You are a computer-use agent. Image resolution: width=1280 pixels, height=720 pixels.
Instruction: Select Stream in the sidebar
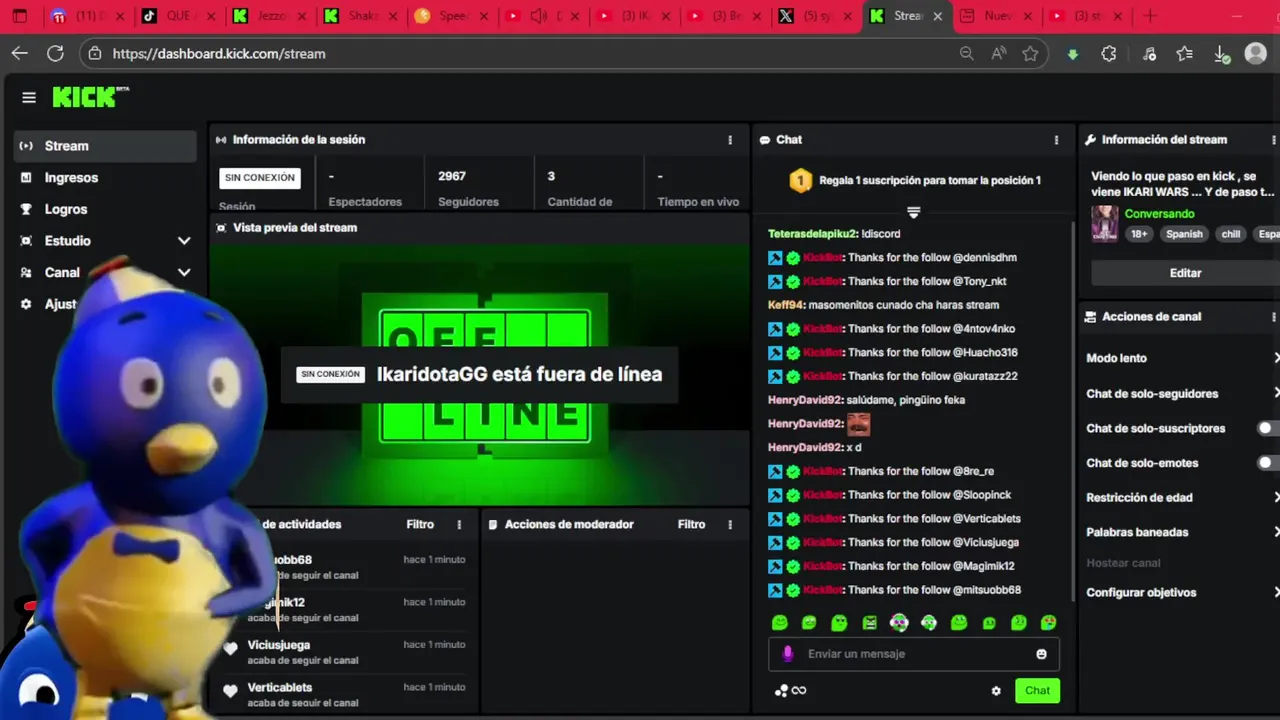(x=105, y=146)
